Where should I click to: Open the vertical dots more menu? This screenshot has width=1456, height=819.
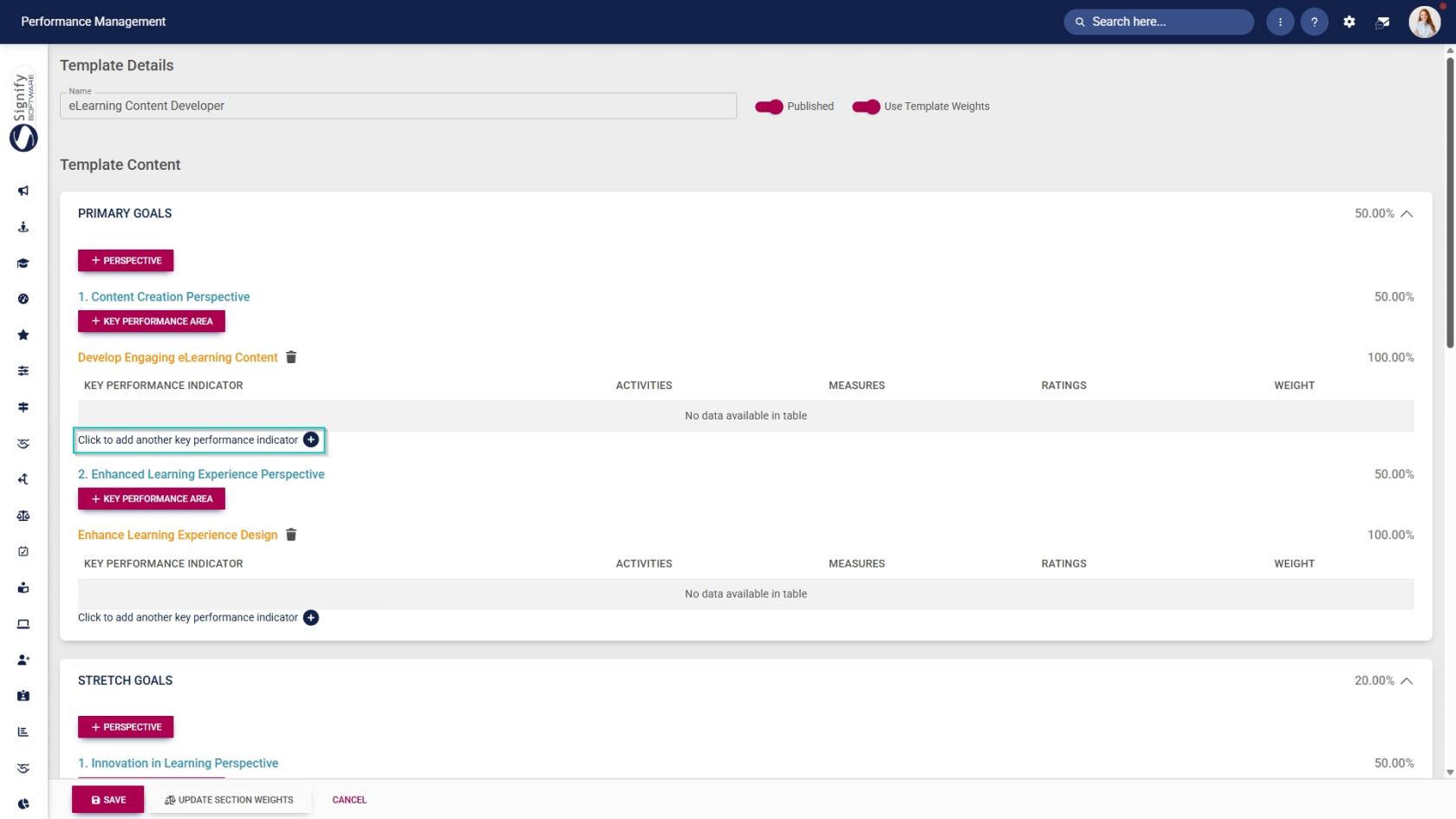pos(1280,22)
